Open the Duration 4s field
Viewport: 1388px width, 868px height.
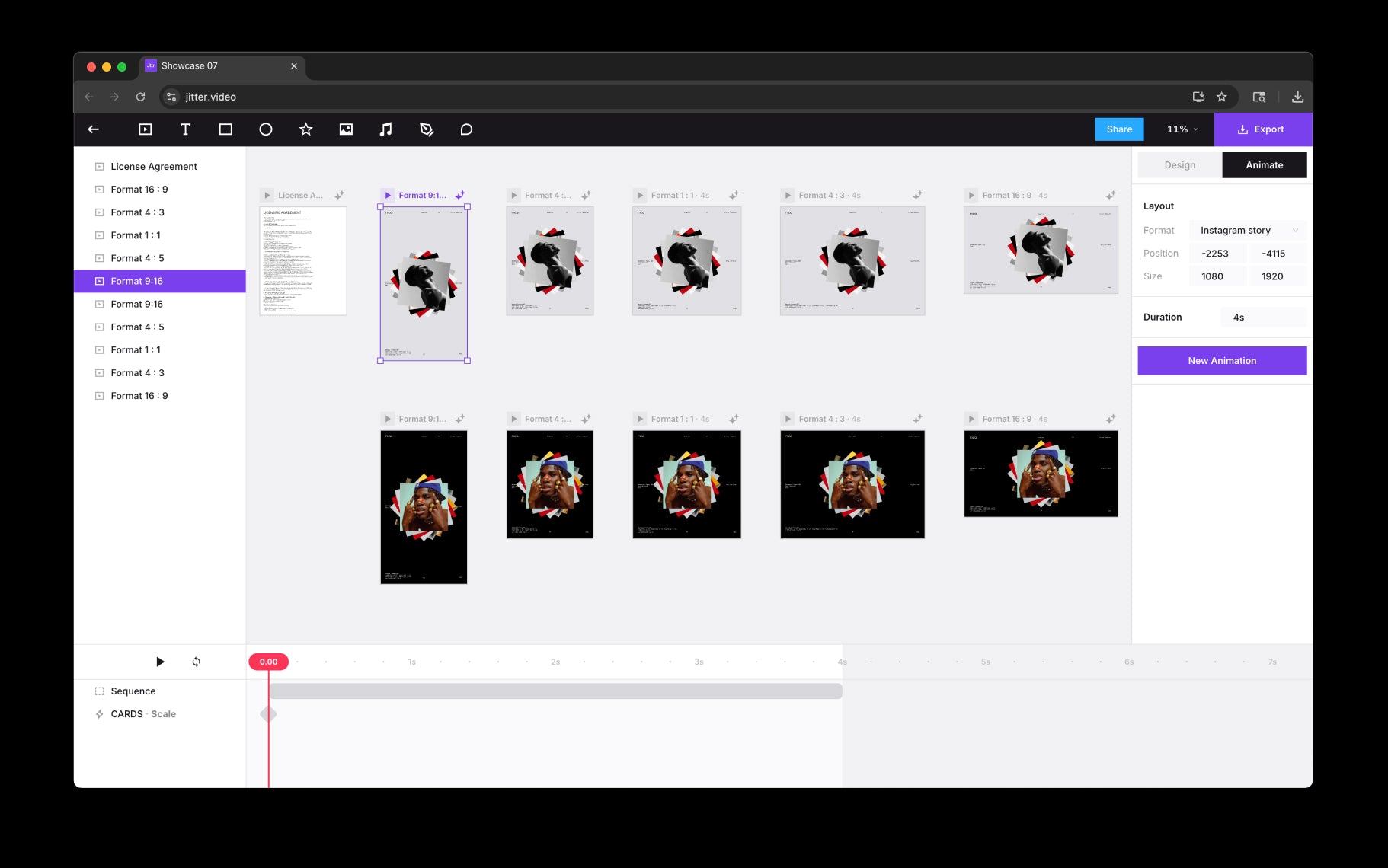pyautogui.click(x=1264, y=318)
